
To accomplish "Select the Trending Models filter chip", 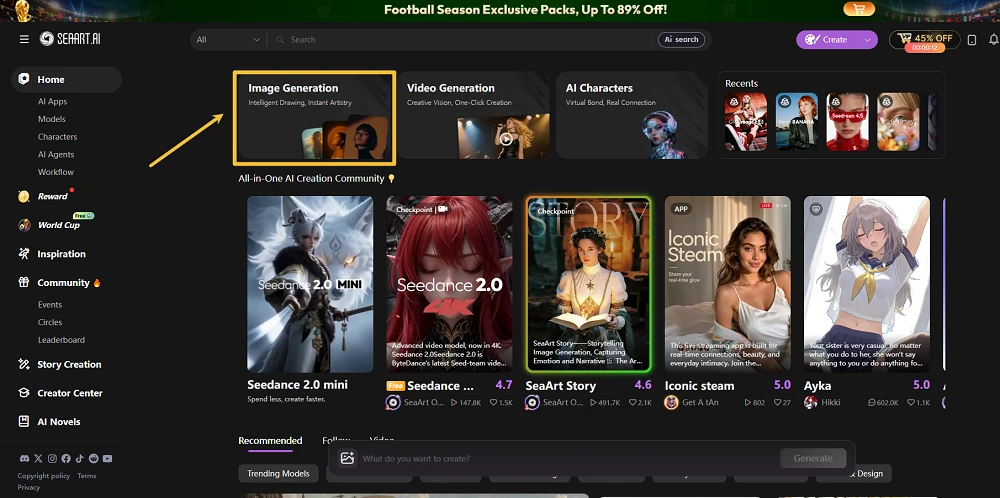I will click(x=278, y=473).
